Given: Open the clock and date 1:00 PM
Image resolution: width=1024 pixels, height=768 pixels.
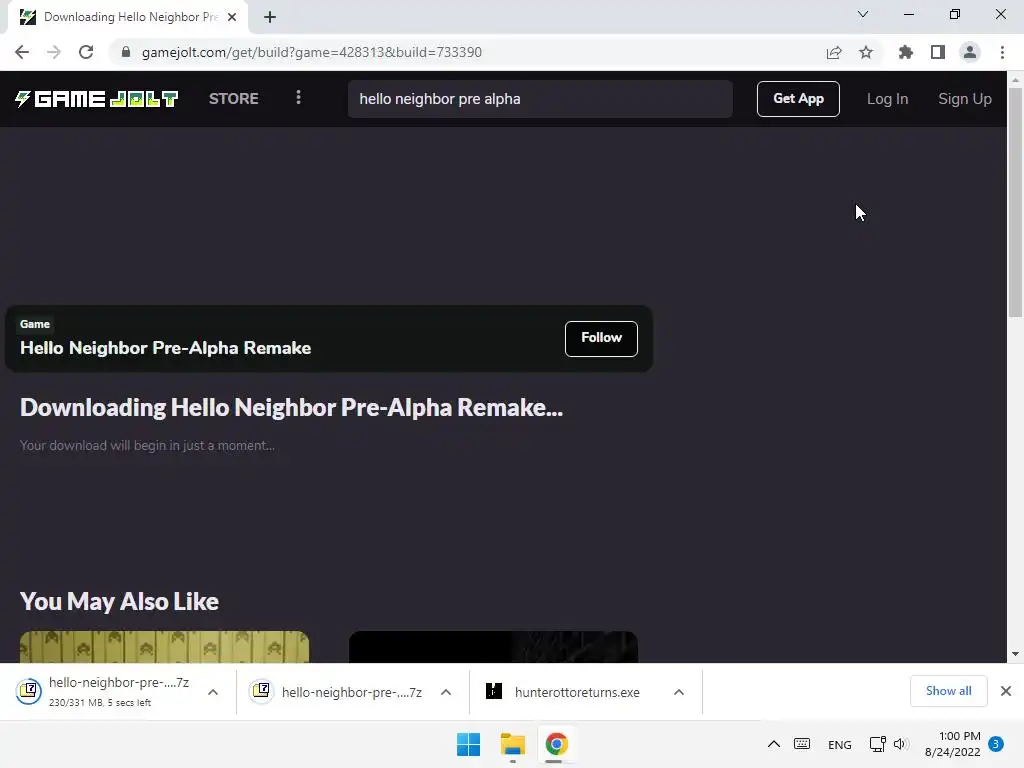Looking at the screenshot, I should point(953,744).
